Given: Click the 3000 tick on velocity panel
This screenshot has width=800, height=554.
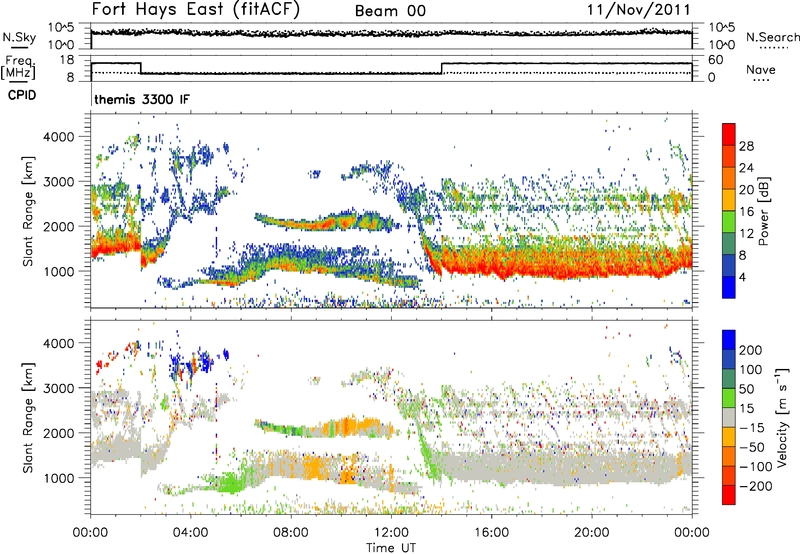Looking at the screenshot, I should [x=58, y=388].
